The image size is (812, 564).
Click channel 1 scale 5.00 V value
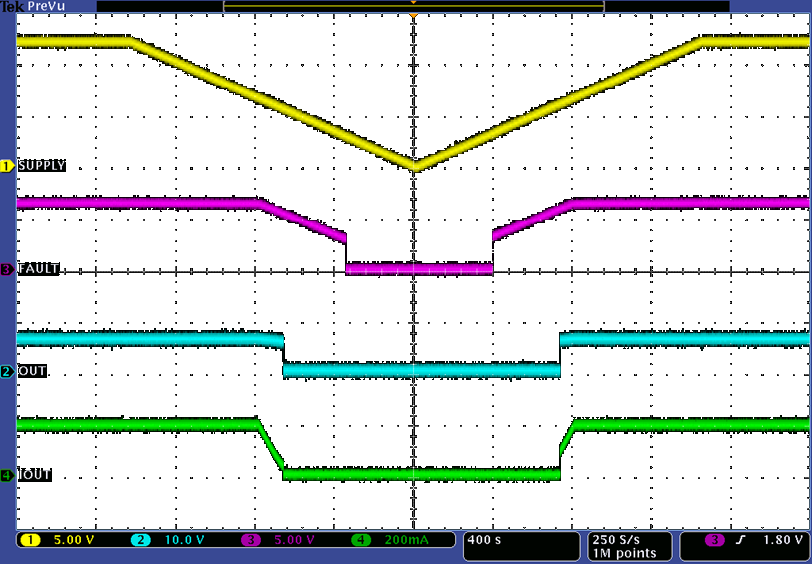pos(74,540)
